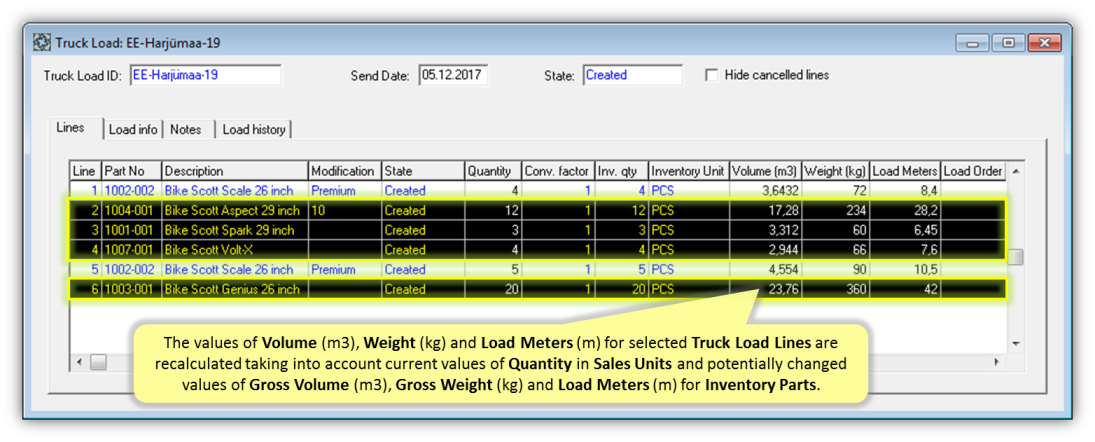
Task: Click load meters value 28,2
Action: tap(926, 210)
